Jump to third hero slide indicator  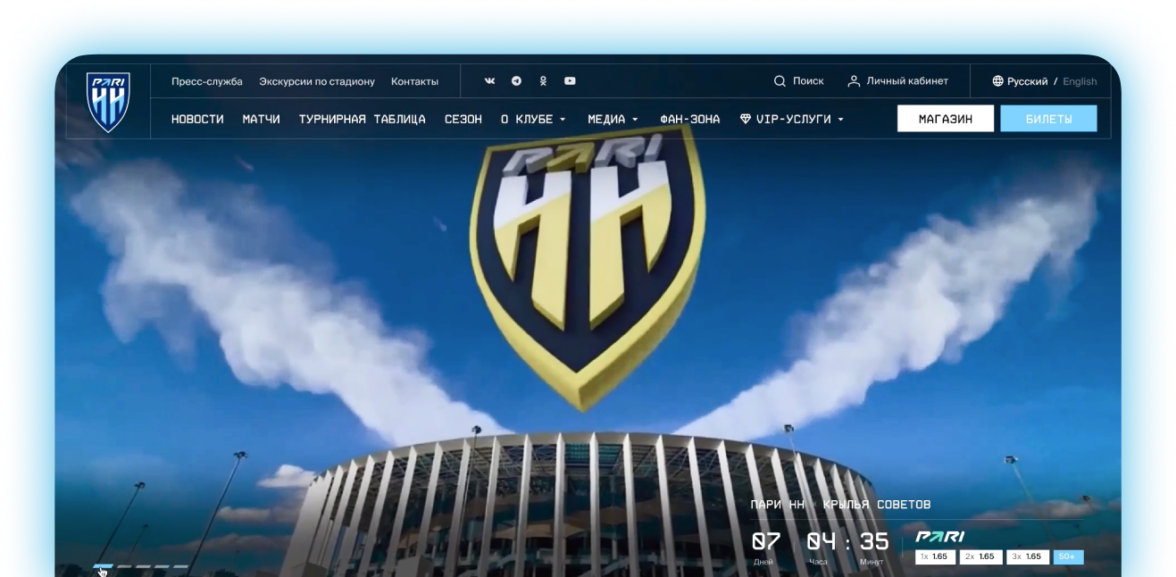pyautogui.click(x=143, y=566)
